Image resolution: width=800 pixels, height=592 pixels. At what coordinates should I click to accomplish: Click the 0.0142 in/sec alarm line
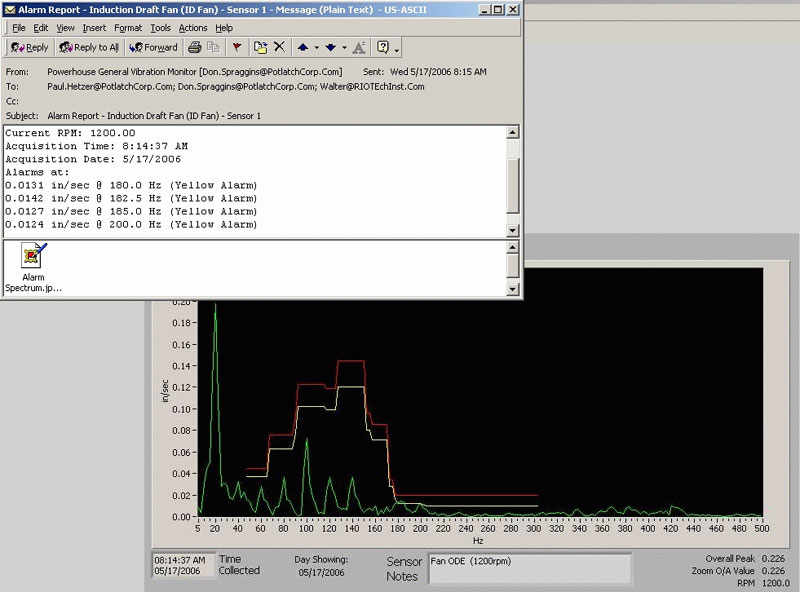131,199
